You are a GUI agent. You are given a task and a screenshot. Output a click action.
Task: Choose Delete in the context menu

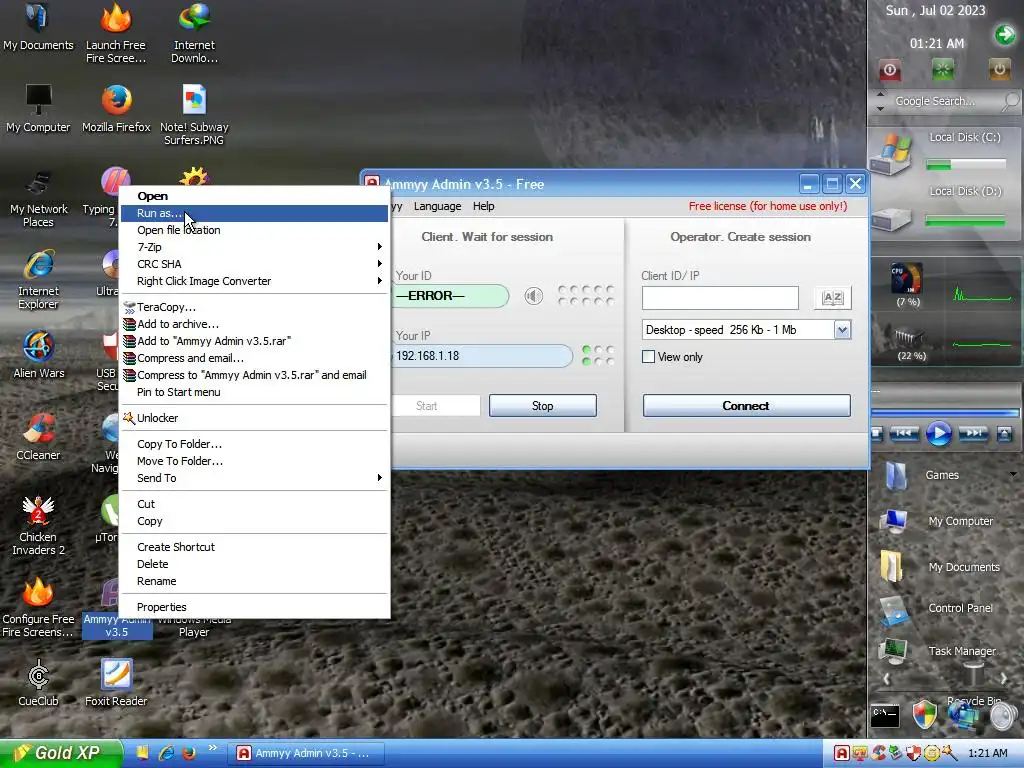click(x=255, y=564)
